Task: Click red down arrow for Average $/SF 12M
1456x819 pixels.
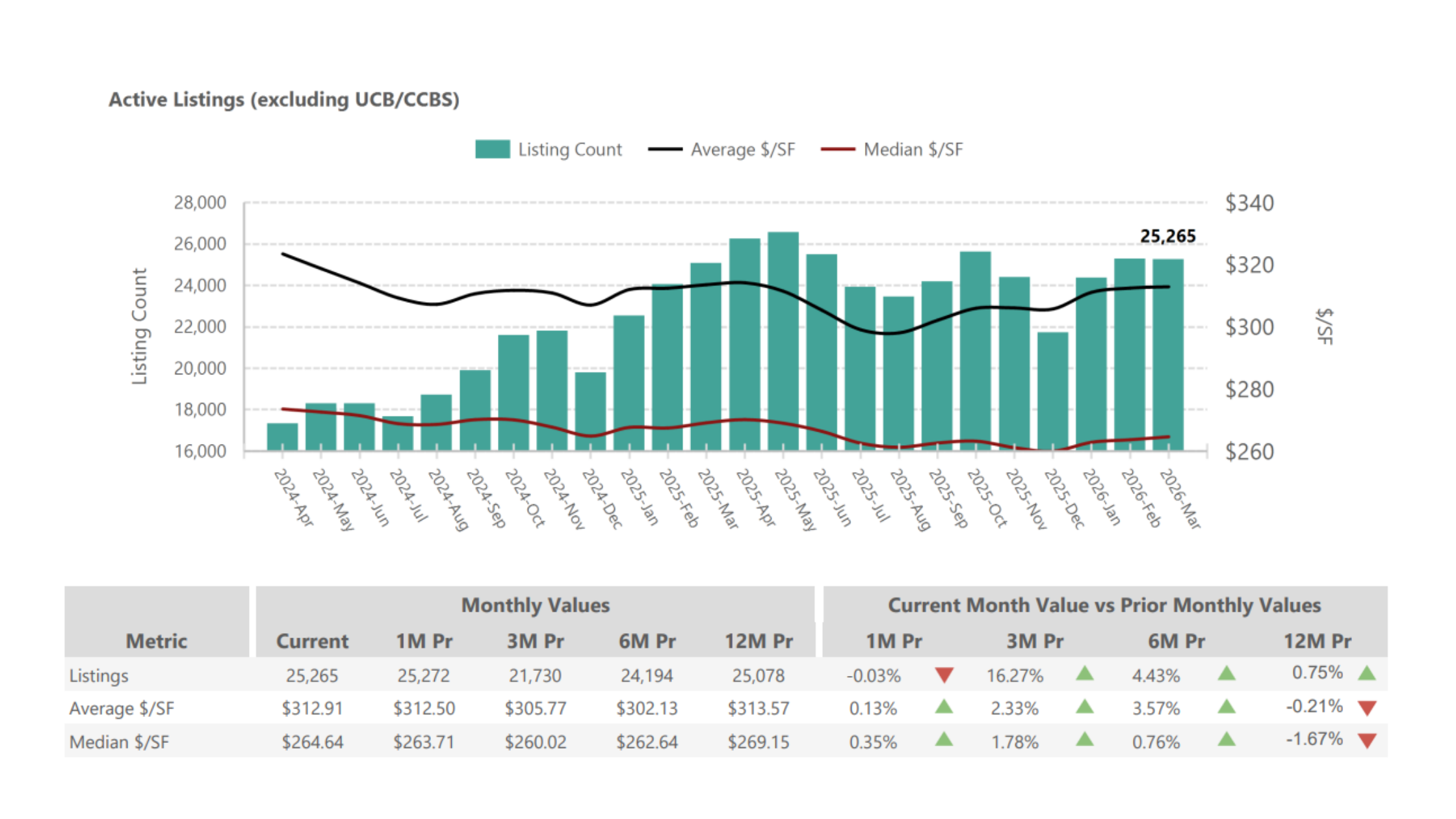Action: 1367,708
